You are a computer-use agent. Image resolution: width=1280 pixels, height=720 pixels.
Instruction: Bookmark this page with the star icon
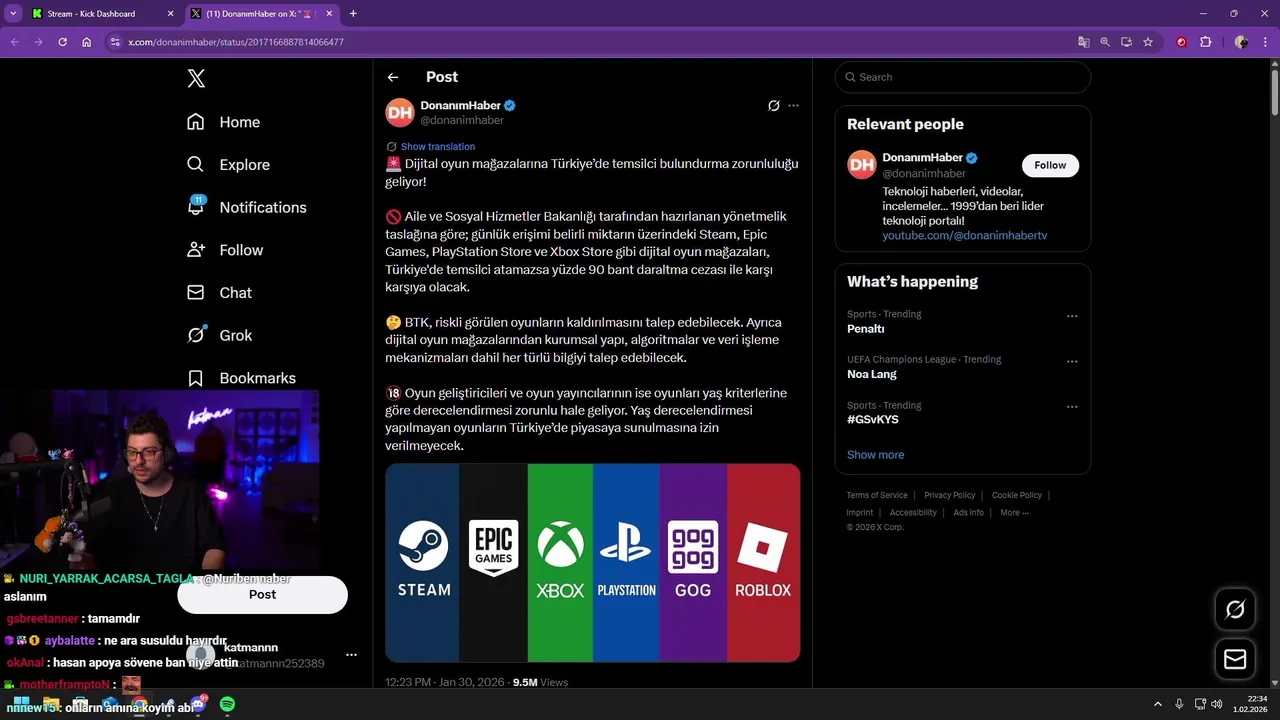click(1148, 42)
